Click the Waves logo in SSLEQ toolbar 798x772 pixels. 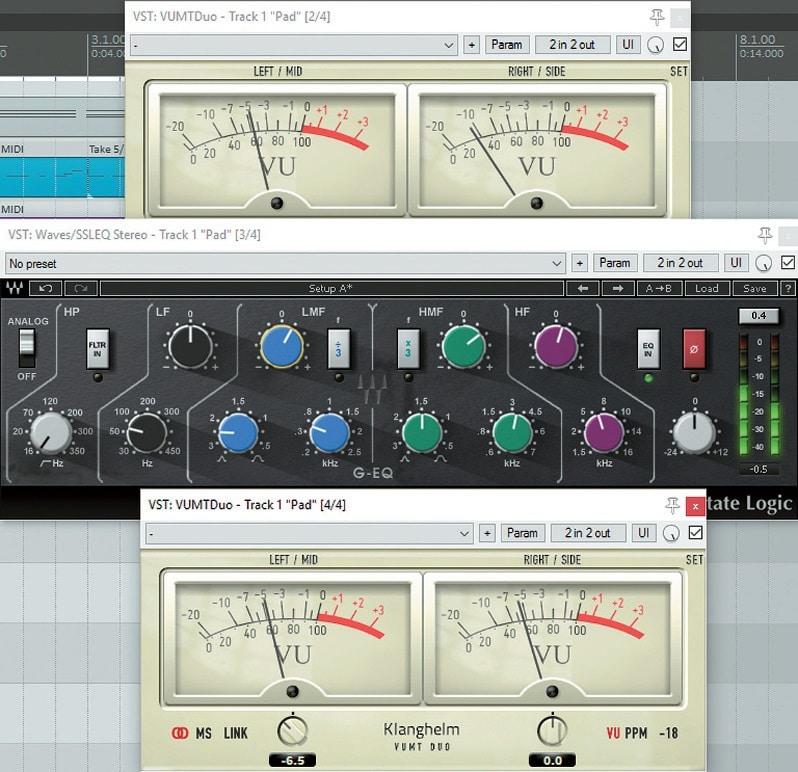14,289
